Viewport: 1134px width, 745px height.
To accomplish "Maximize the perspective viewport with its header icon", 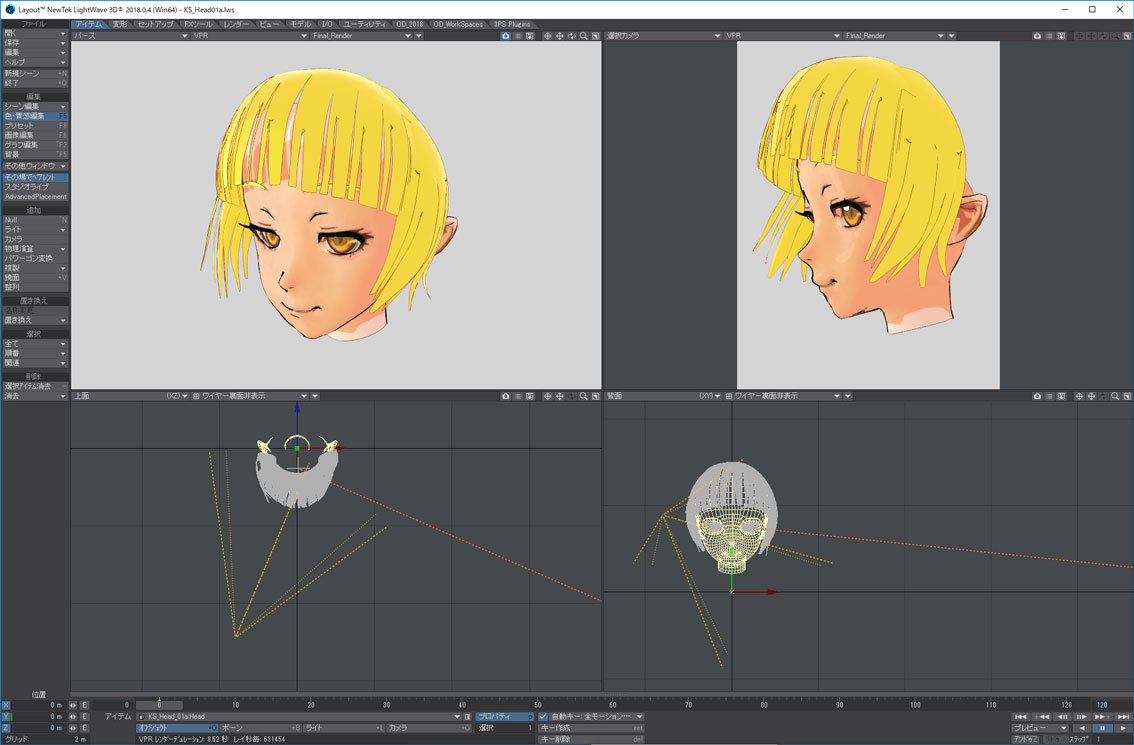I will (x=596, y=35).
